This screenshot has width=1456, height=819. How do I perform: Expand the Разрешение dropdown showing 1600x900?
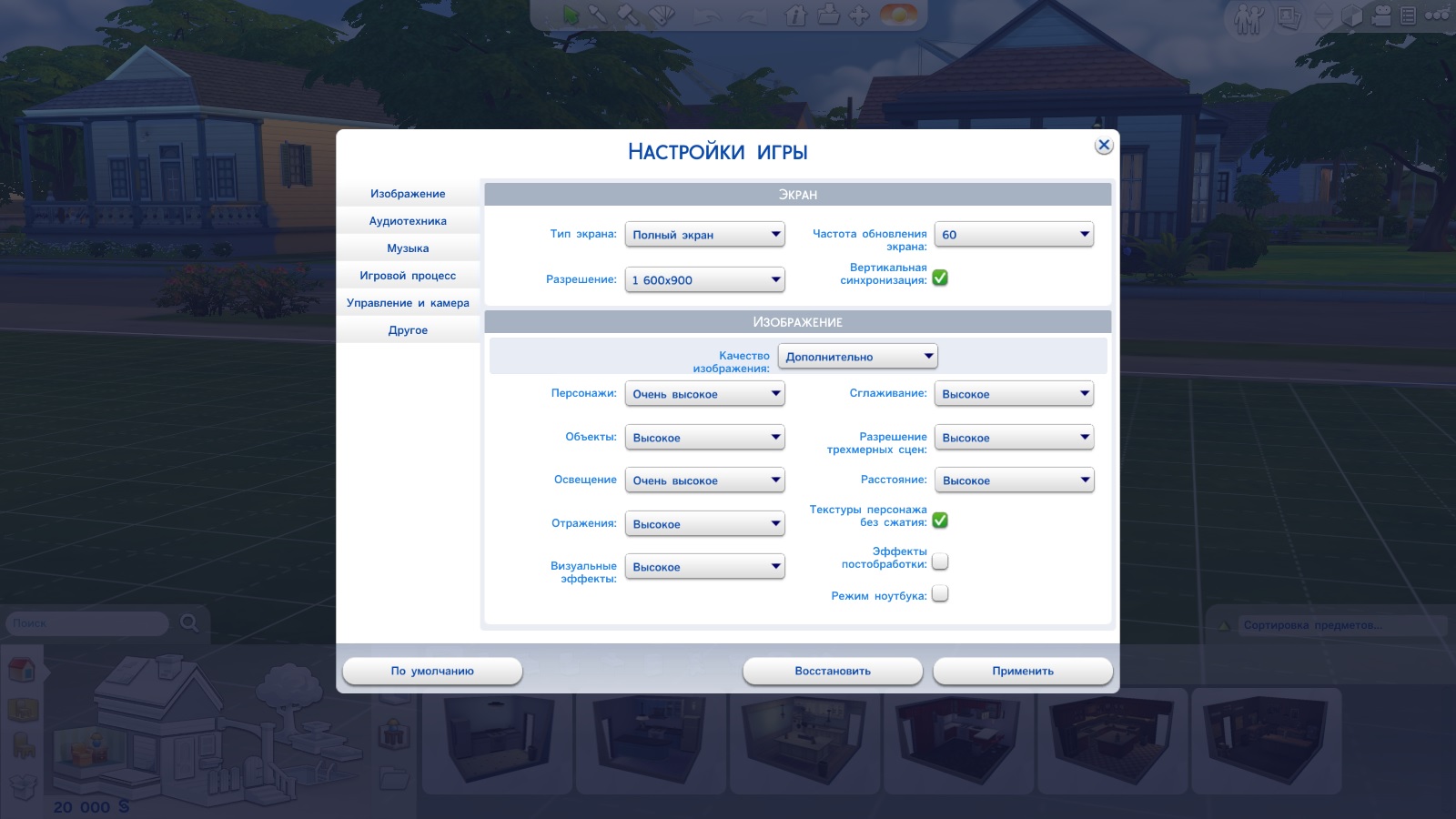click(704, 280)
